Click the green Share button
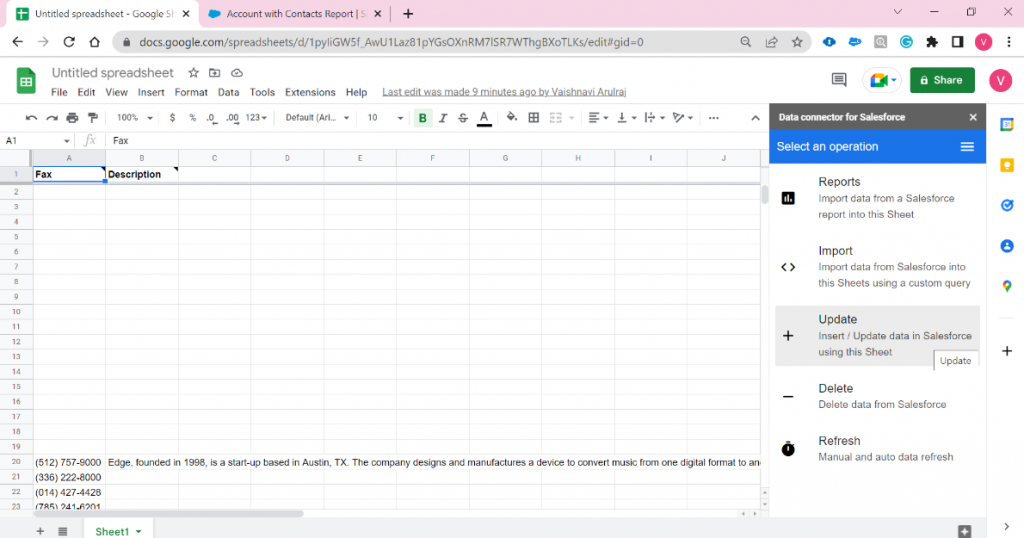 coord(942,80)
